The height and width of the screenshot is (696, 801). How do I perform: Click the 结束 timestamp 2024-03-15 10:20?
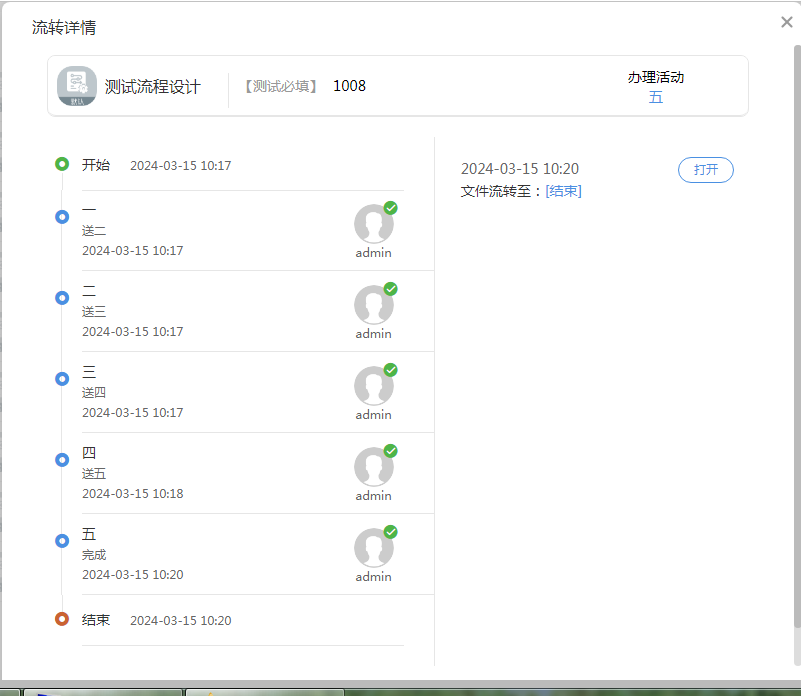click(180, 620)
